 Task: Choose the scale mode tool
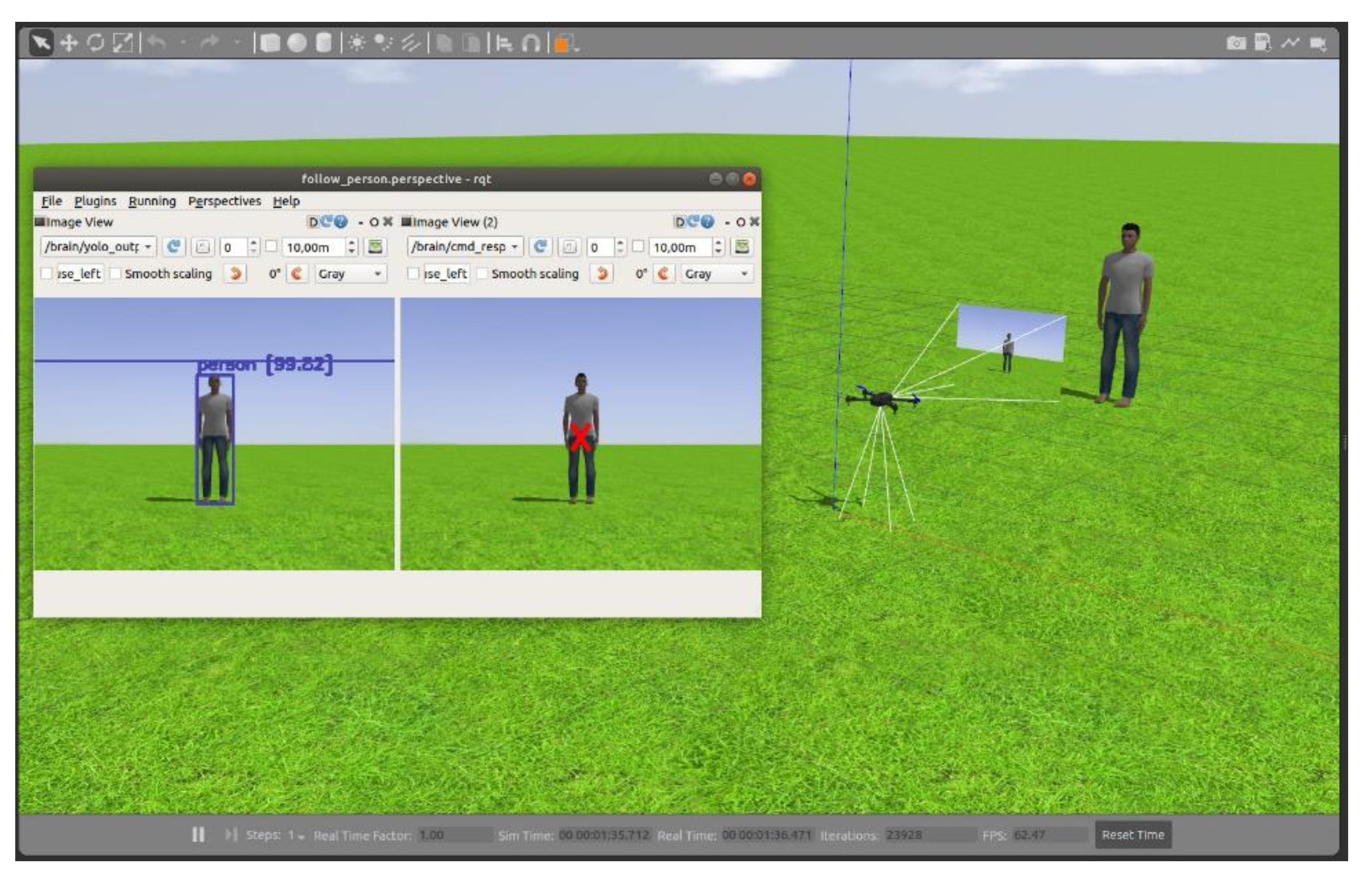click(123, 43)
